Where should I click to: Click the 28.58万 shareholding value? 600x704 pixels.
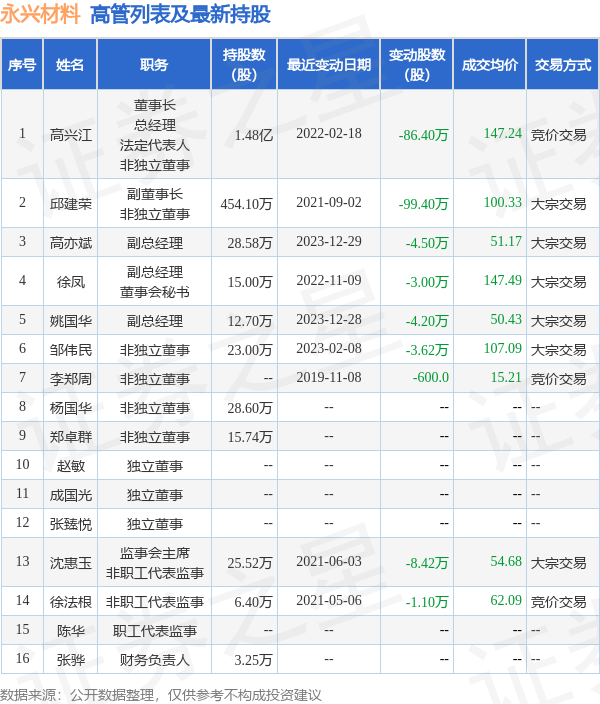(250, 243)
